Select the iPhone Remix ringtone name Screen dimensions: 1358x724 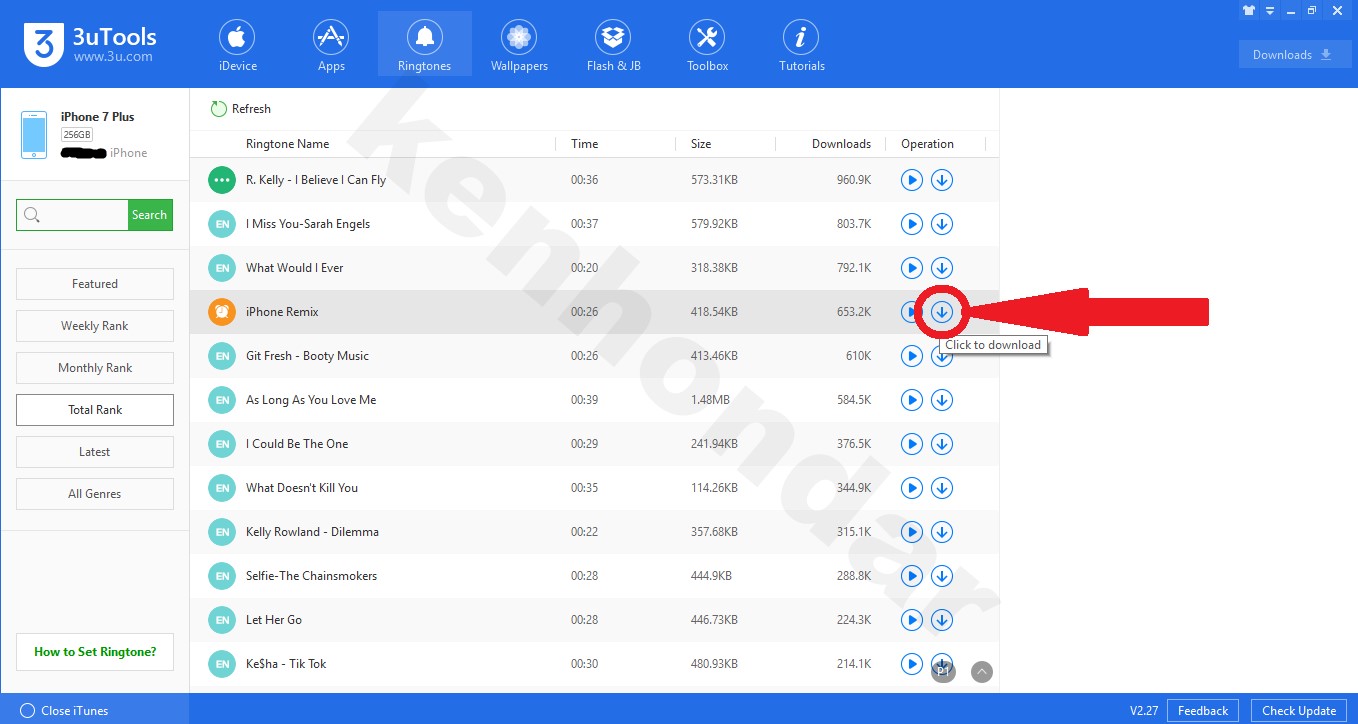click(x=282, y=312)
